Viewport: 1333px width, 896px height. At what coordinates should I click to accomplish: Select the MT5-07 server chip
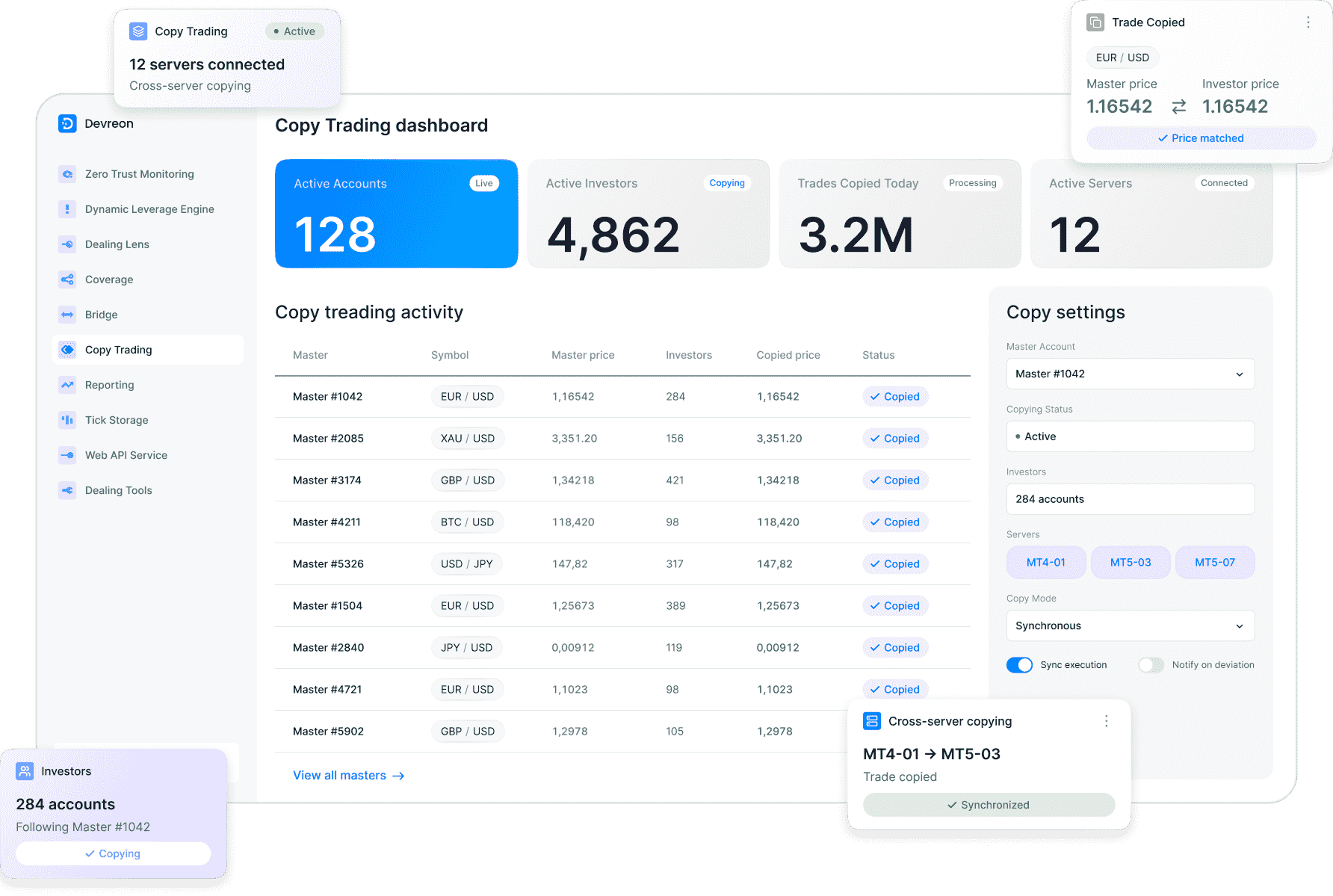[x=1215, y=563]
